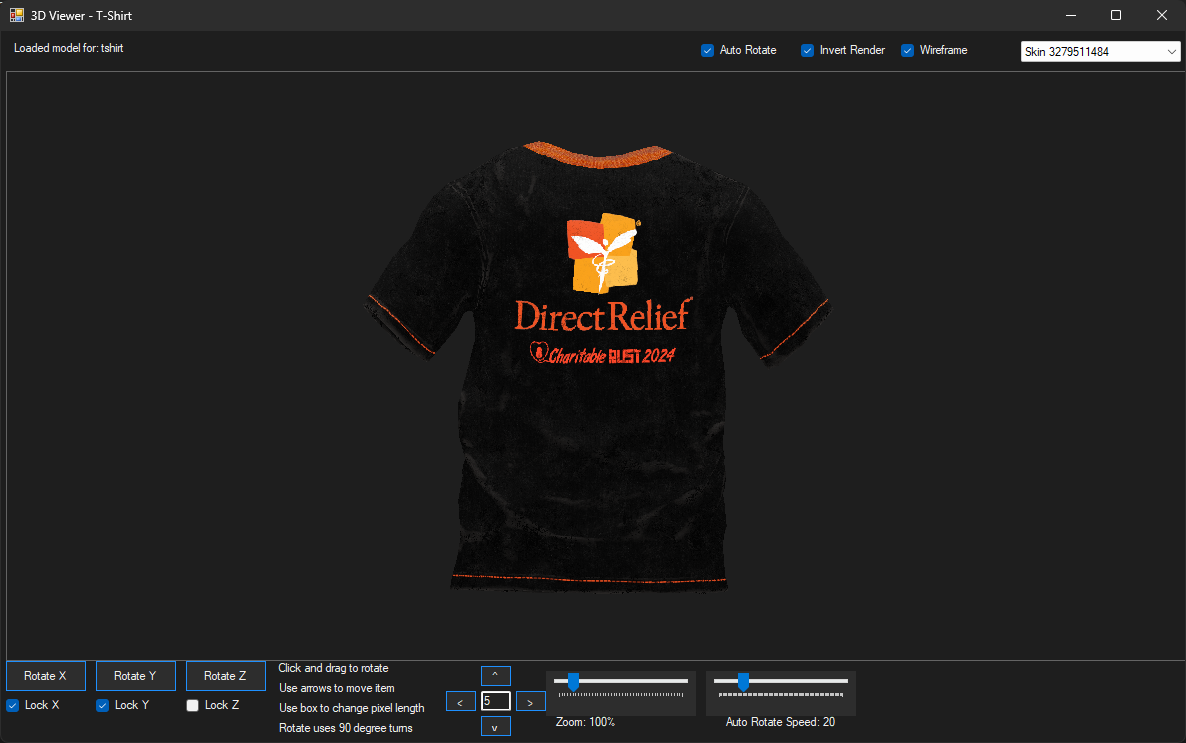Click the Rotate Z button

coord(225,676)
